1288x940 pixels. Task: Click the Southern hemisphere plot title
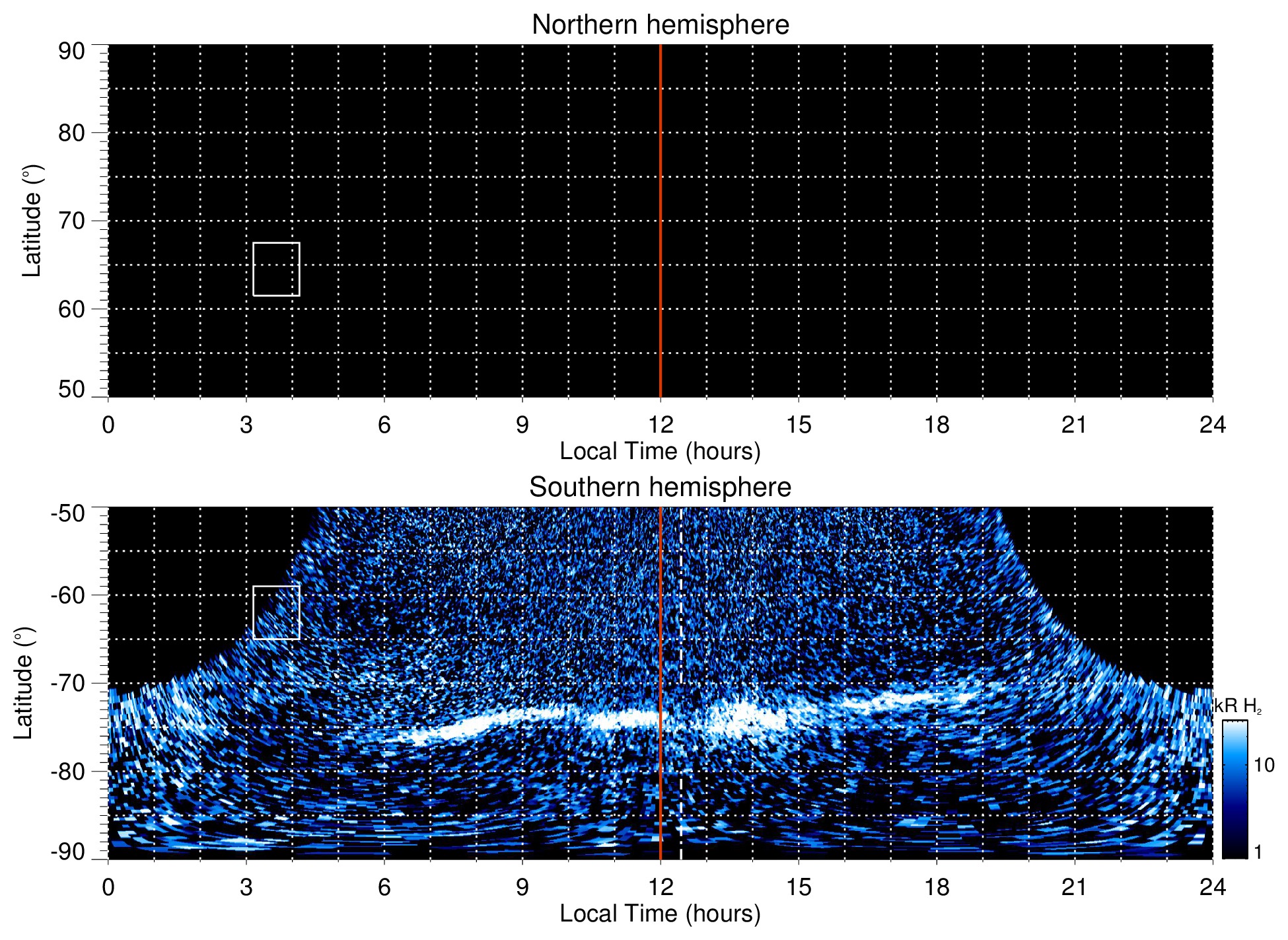pos(660,488)
